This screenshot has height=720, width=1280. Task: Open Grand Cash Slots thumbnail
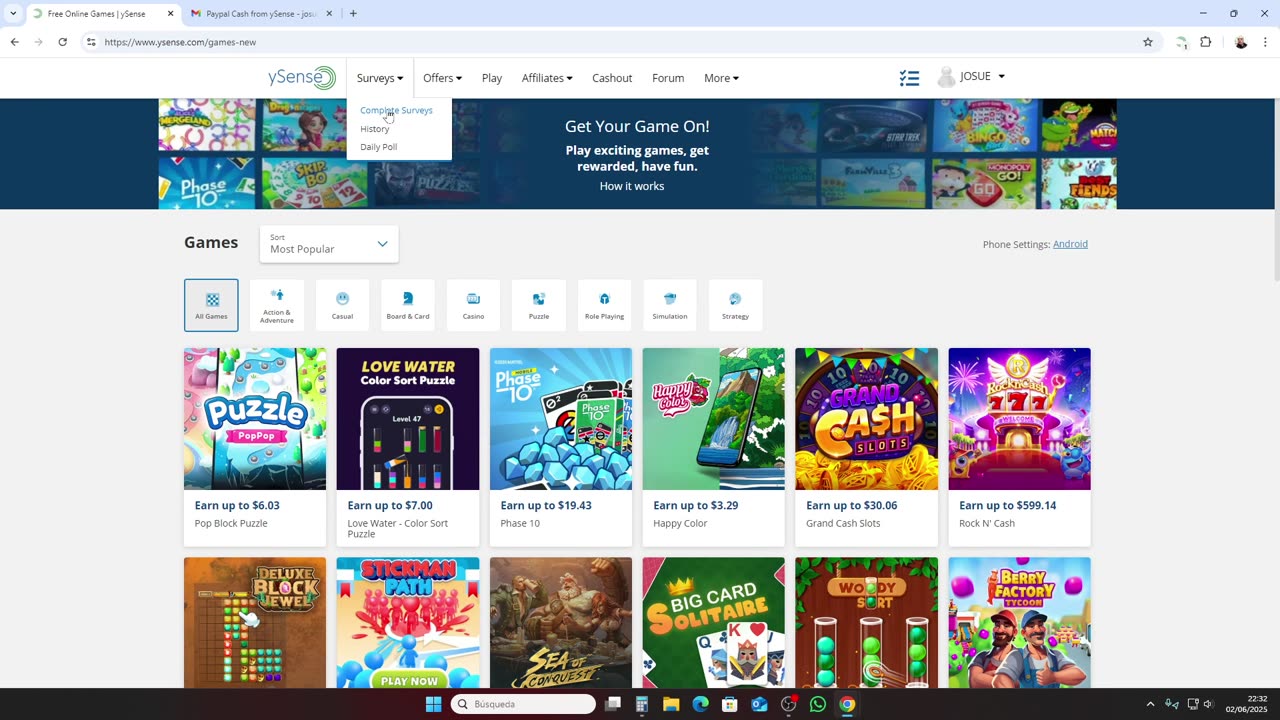tap(867, 419)
